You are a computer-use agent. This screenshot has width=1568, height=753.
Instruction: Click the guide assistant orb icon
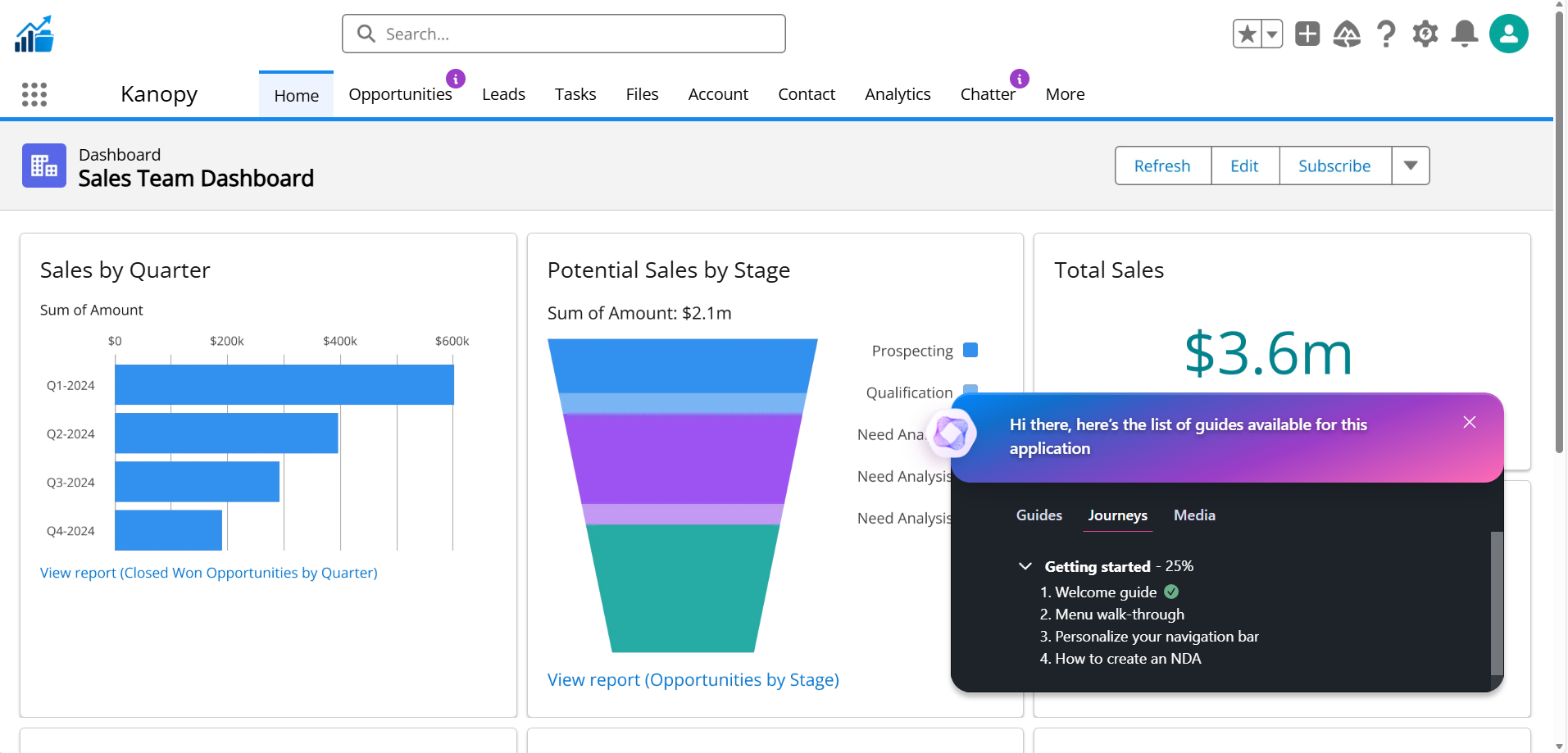point(952,433)
